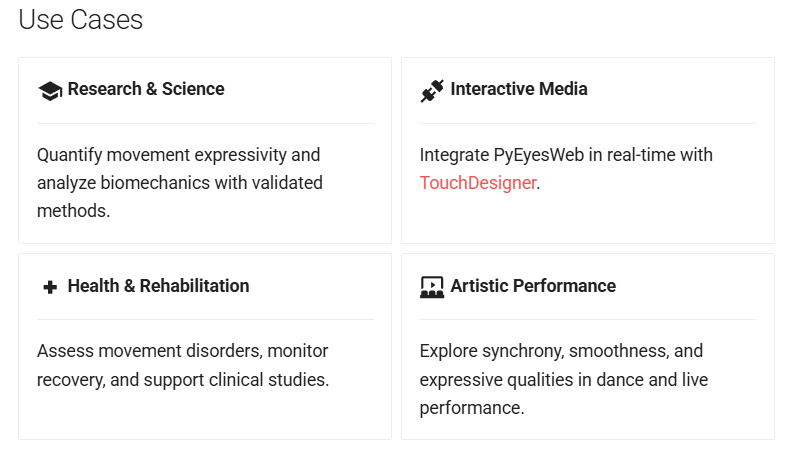Select the Interactive Media card title
This screenshot has height=452, width=795.
[x=519, y=89]
